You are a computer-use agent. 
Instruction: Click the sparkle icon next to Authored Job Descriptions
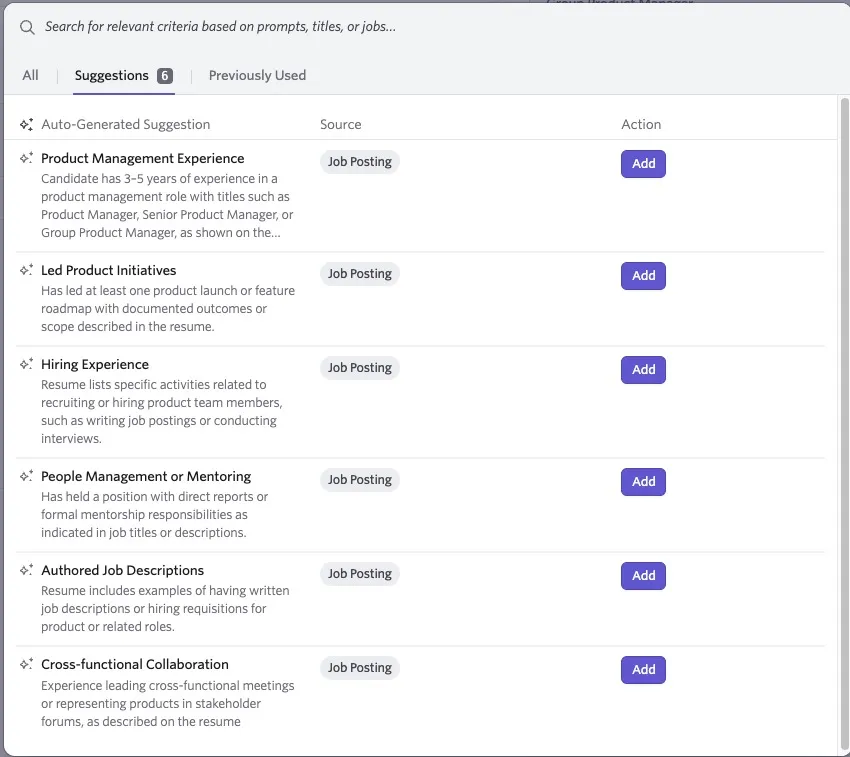pyautogui.click(x=27, y=570)
